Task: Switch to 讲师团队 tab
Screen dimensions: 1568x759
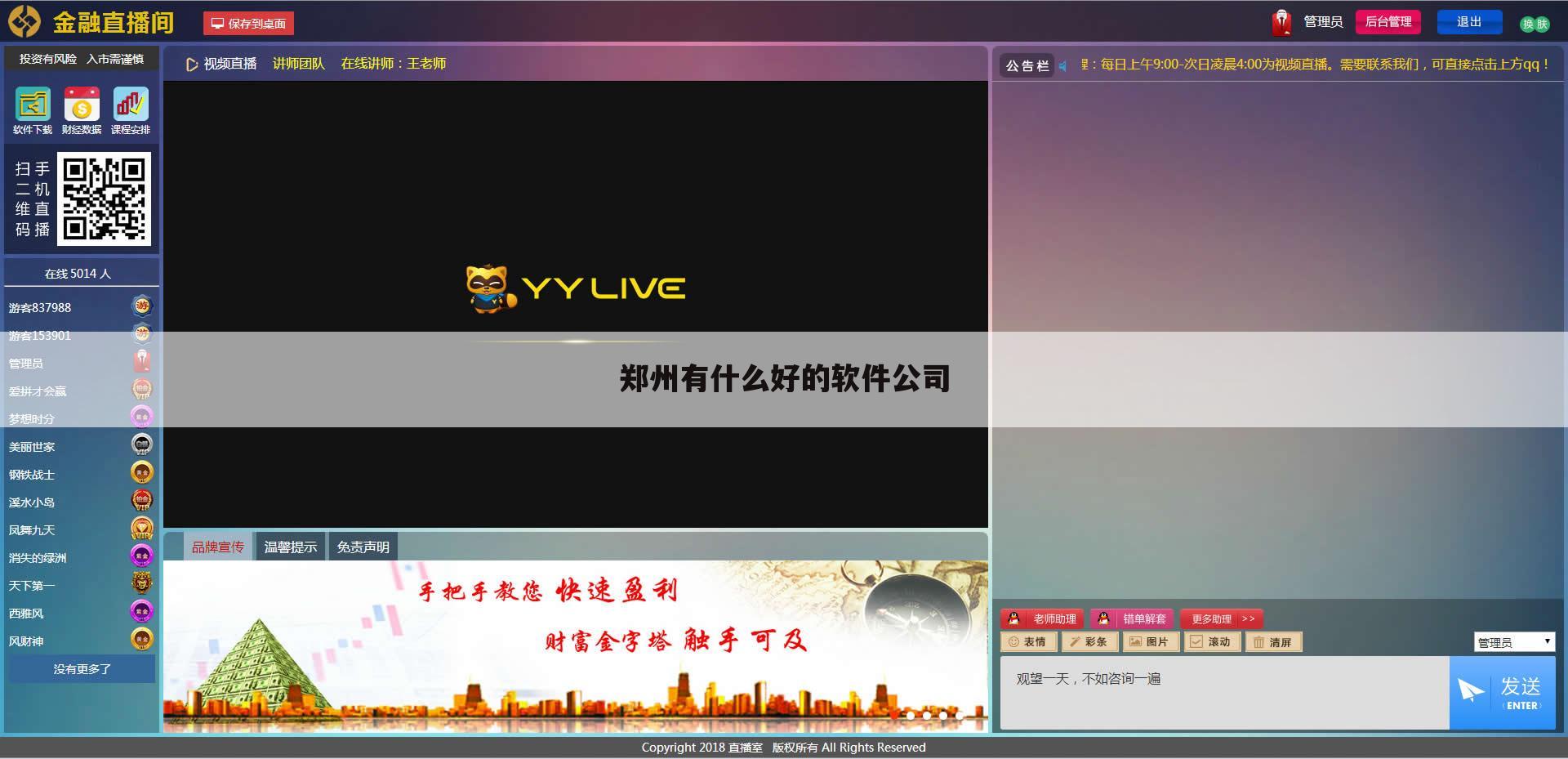Action: tap(299, 64)
